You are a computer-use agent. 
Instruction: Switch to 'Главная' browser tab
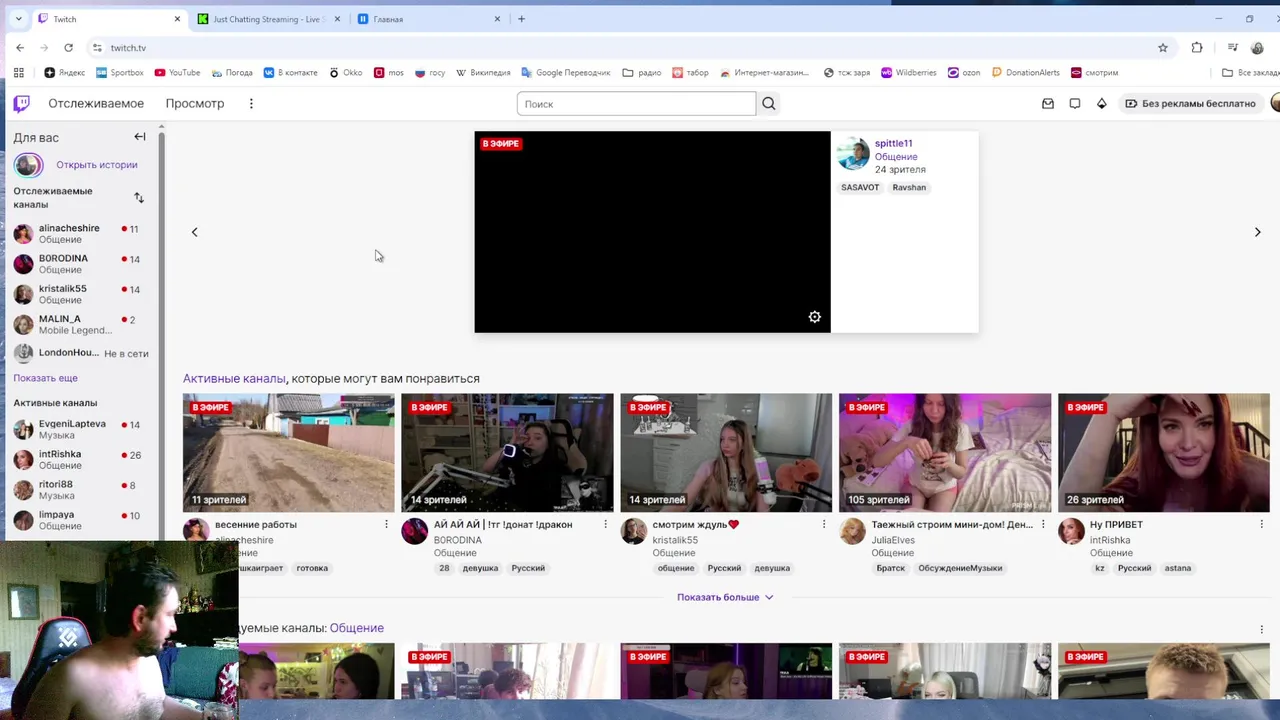(429, 19)
